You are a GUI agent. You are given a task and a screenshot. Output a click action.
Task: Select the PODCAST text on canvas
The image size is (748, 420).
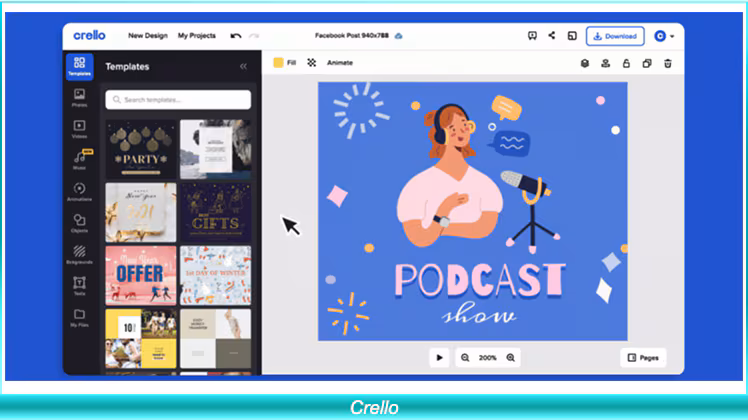point(480,280)
